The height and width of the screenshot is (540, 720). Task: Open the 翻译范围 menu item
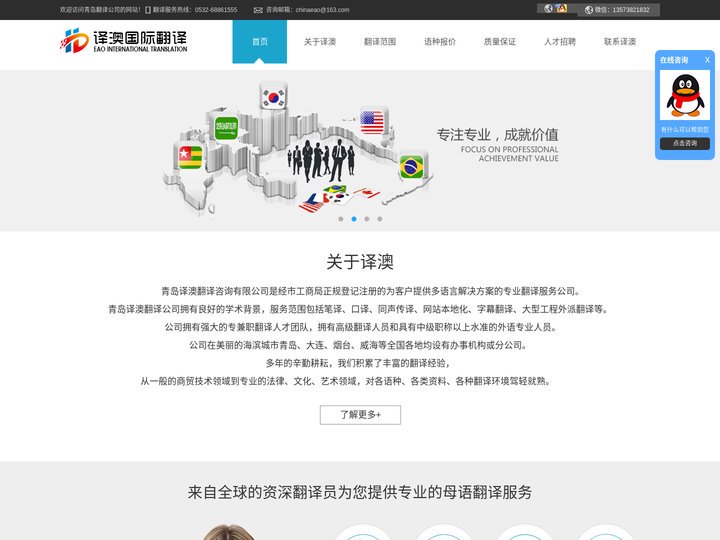[x=380, y=42]
